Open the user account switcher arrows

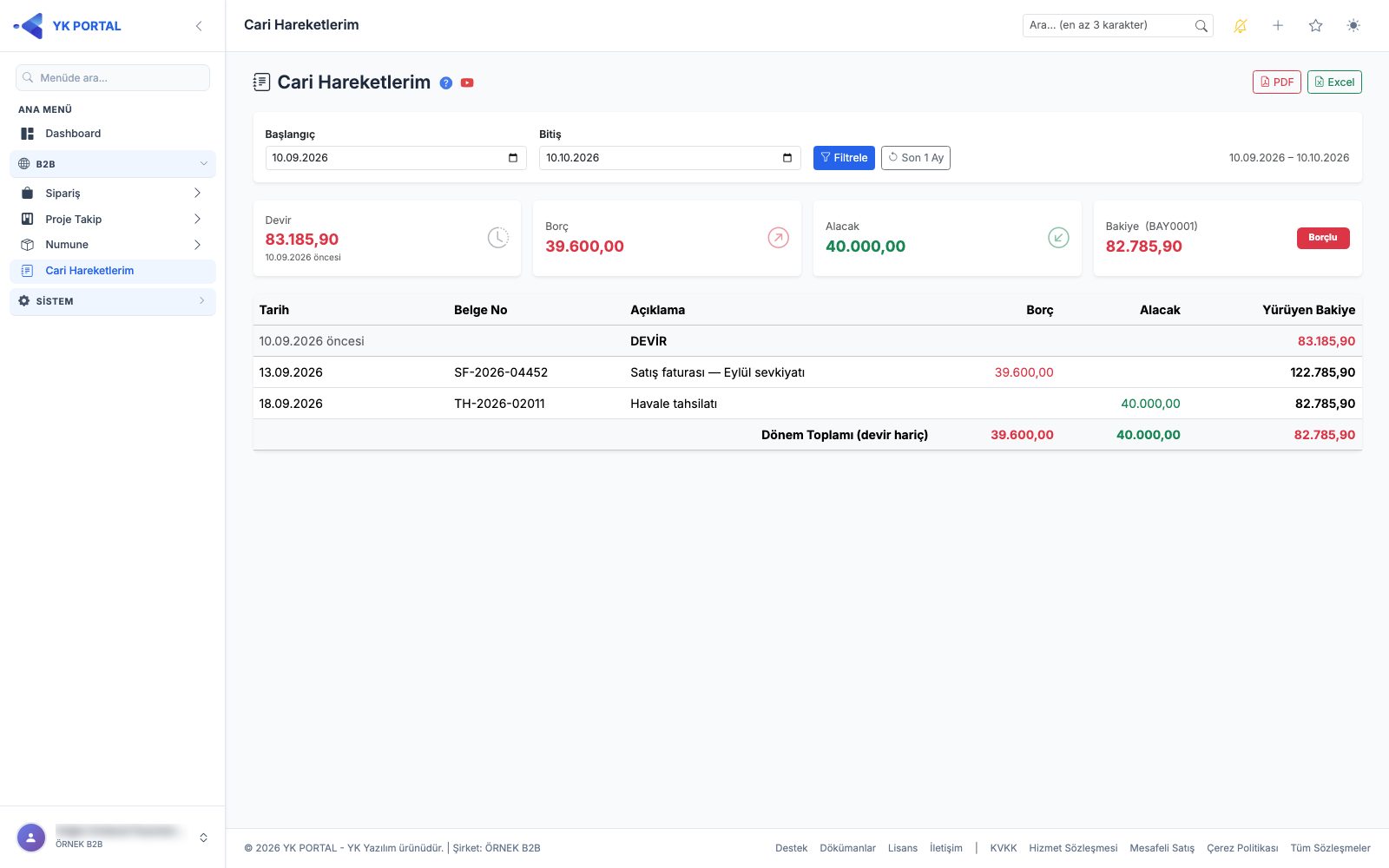coord(203,838)
